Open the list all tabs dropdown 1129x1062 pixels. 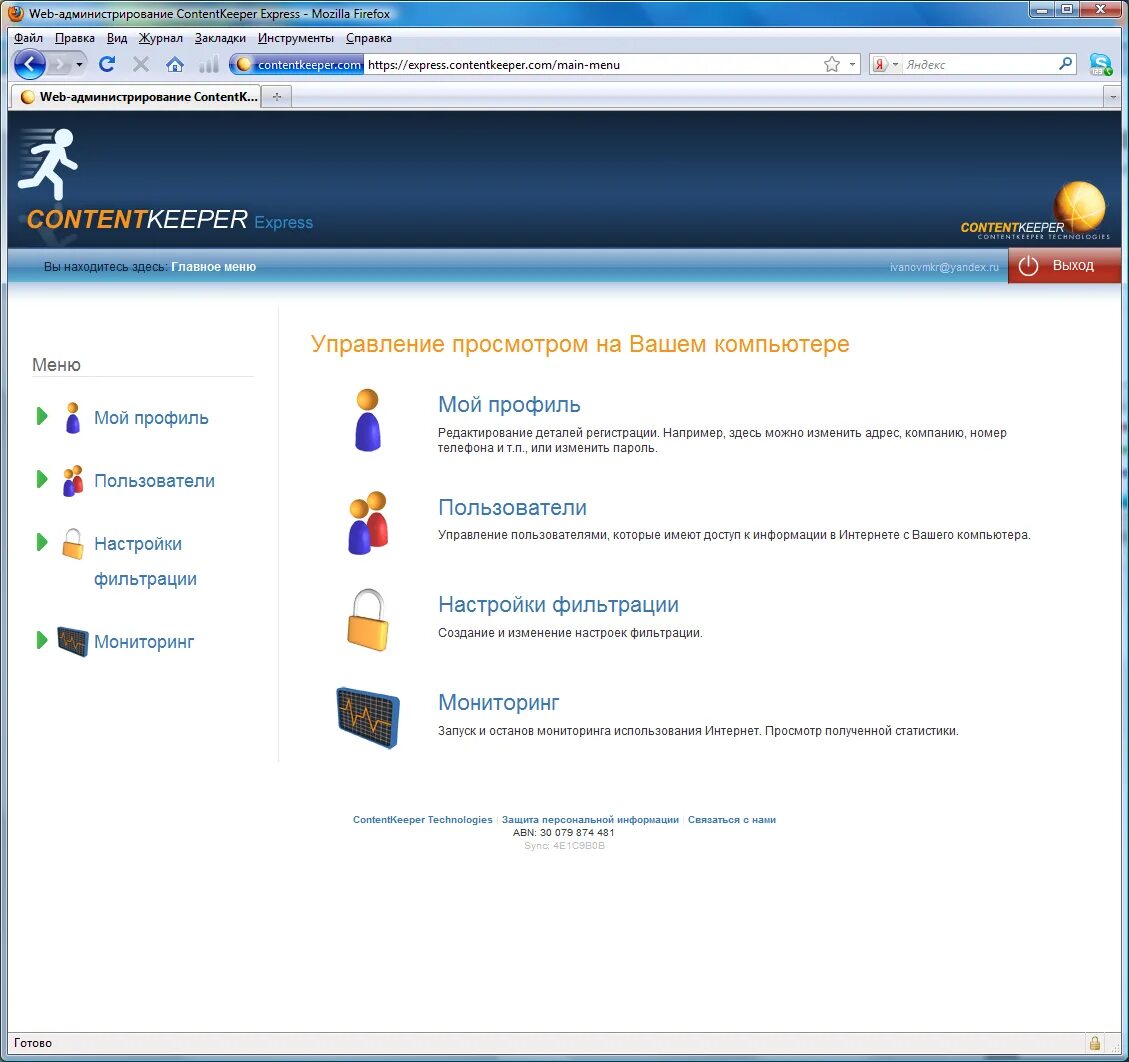1113,96
